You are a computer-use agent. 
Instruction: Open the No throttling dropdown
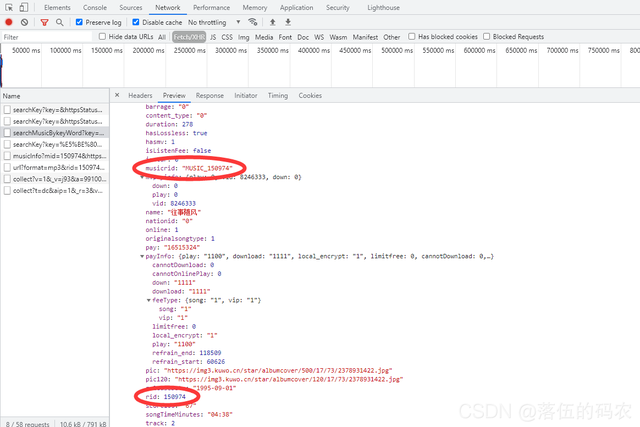tap(214, 22)
